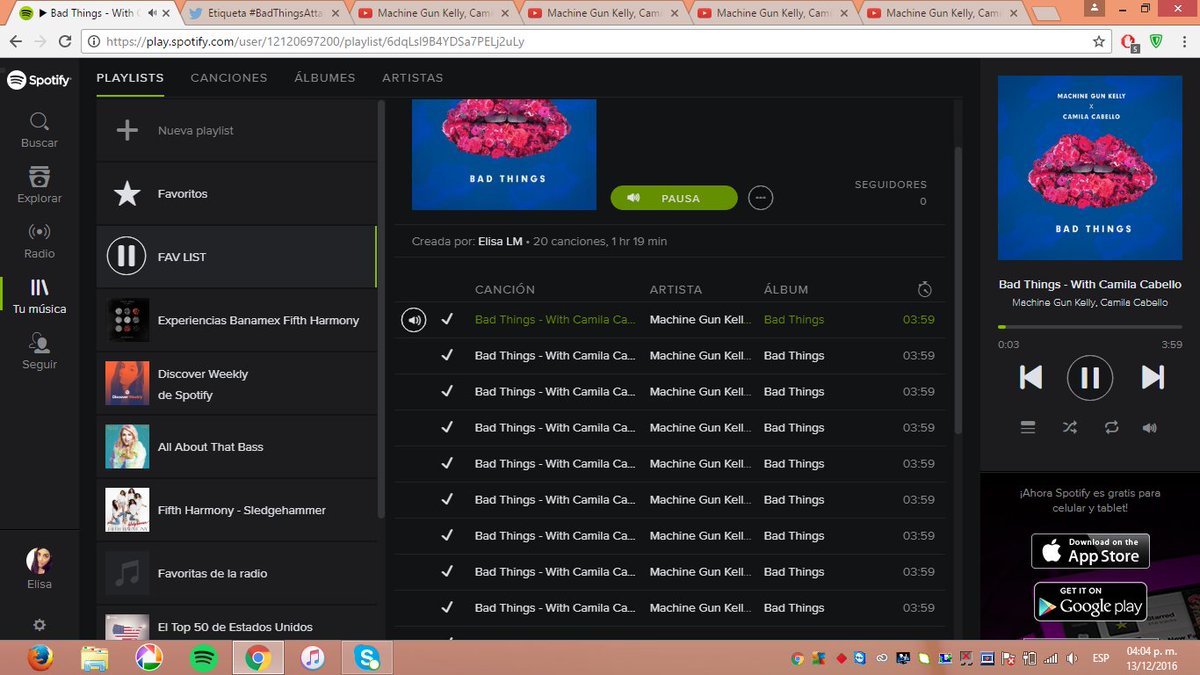Open Experiencias Banamex Fifth Harmony playlist
This screenshot has width=1200, height=675.
(x=237, y=320)
